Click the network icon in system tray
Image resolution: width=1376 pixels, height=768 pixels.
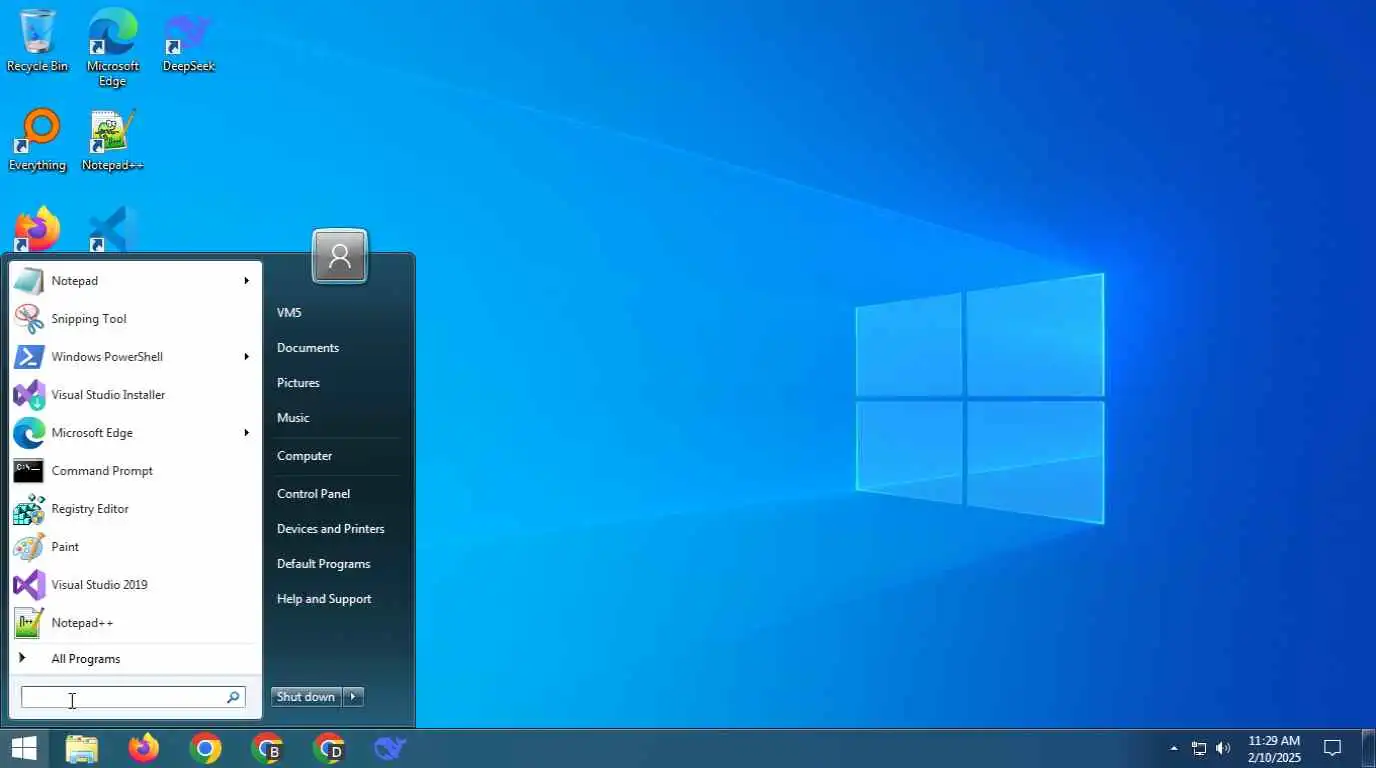click(1199, 748)
